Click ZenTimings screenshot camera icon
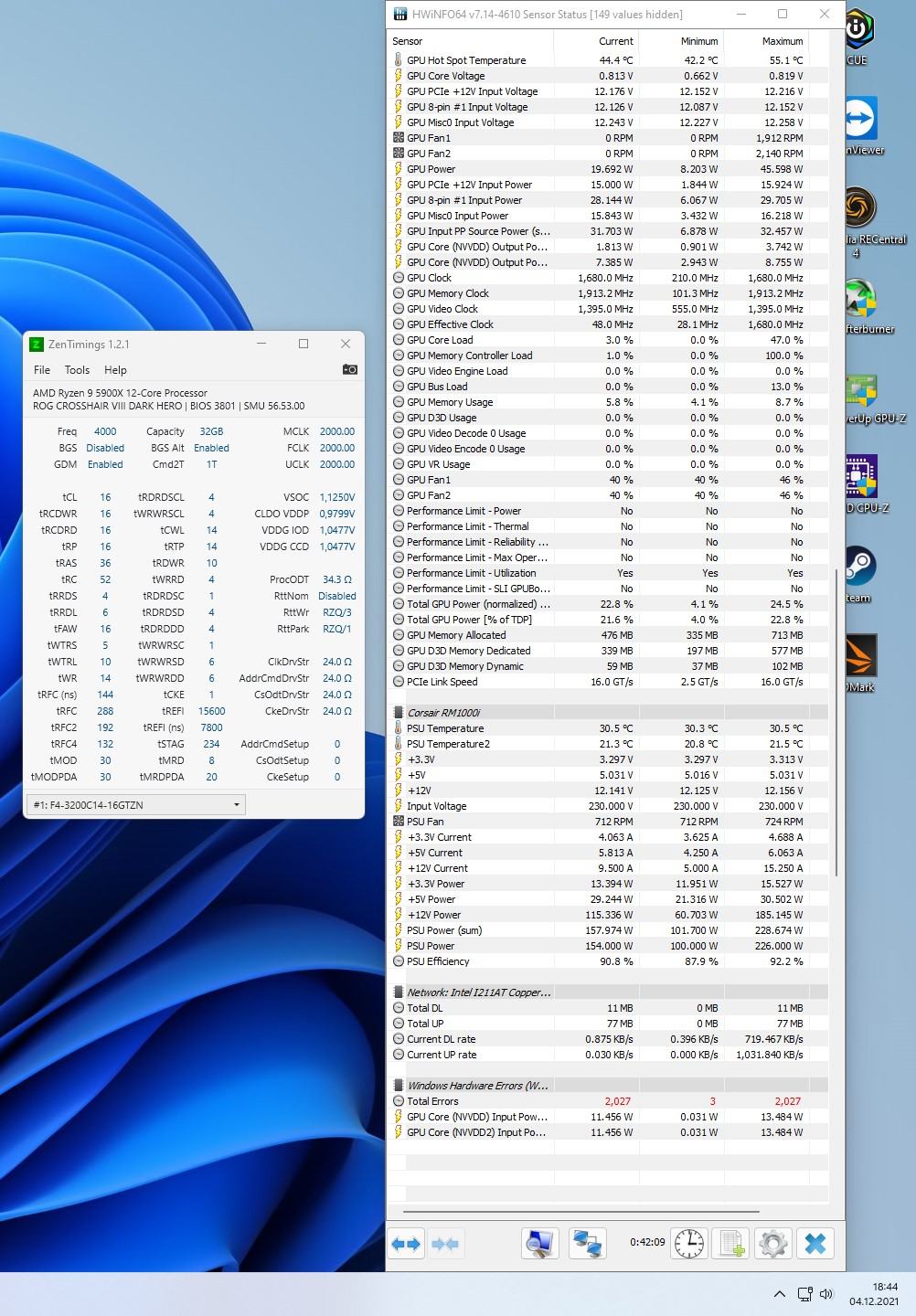Image resolution: width=916 pixels, height=1316 pixels. point(349,369)
